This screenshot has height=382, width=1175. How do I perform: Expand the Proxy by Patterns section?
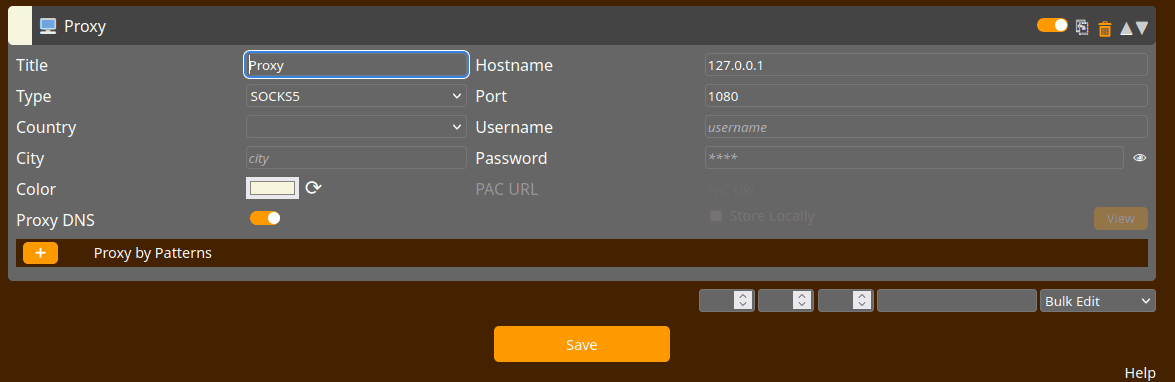(x=582, y=253)
